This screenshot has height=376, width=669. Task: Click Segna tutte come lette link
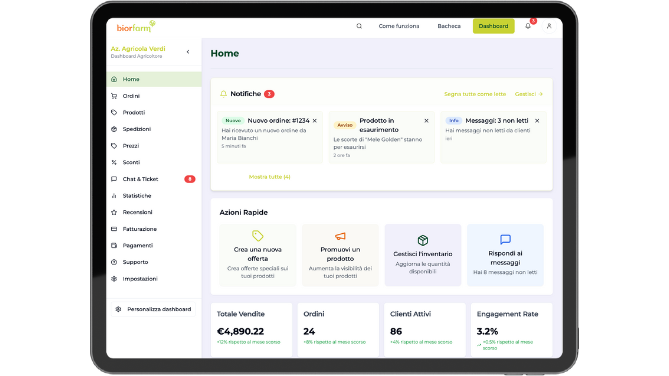pos(475,94)
